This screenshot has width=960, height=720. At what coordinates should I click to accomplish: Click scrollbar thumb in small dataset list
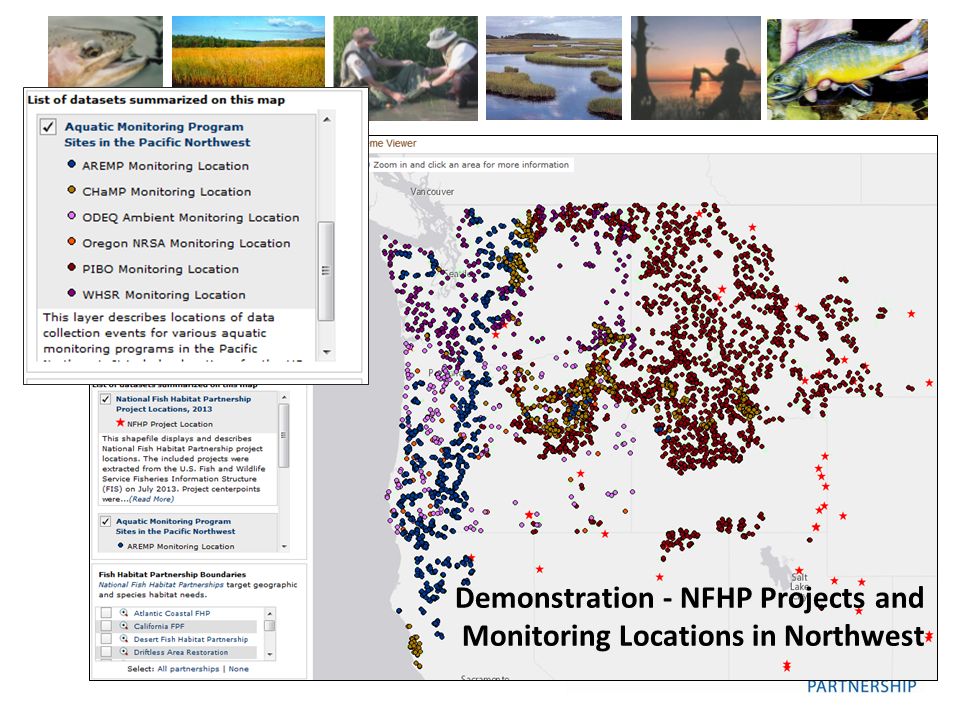283,435
